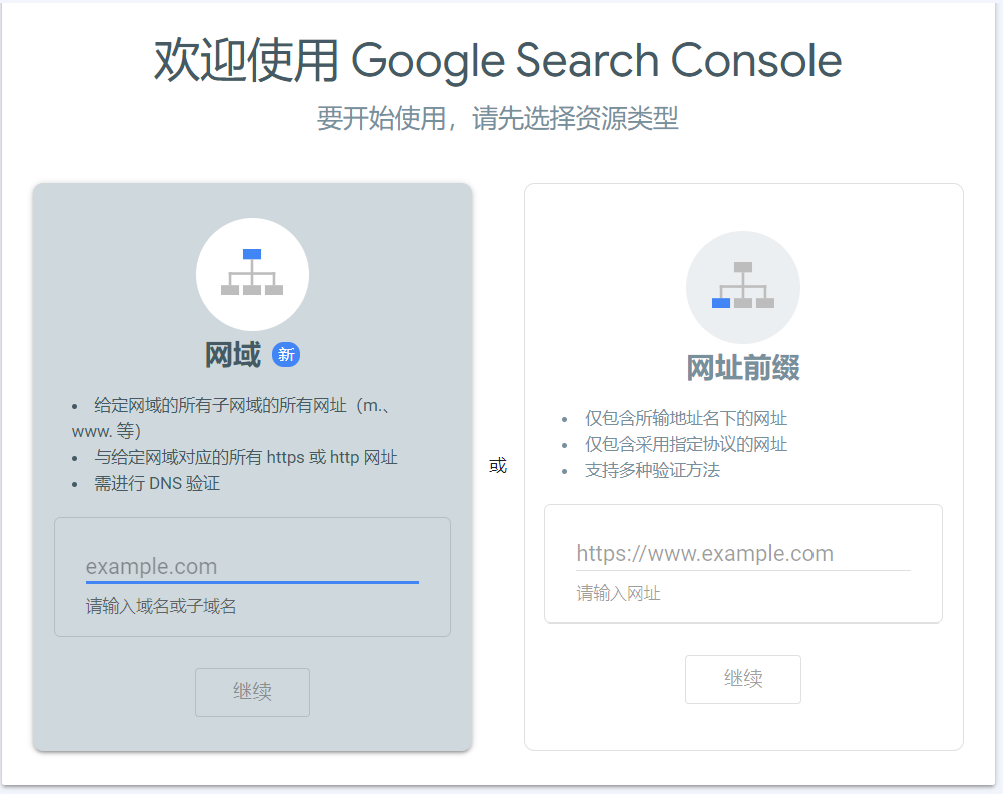The width and height of the screenshot is (1003, 794).
Task: Click the helper text "请输入域名或子域名"
Action: click(161, 606)
